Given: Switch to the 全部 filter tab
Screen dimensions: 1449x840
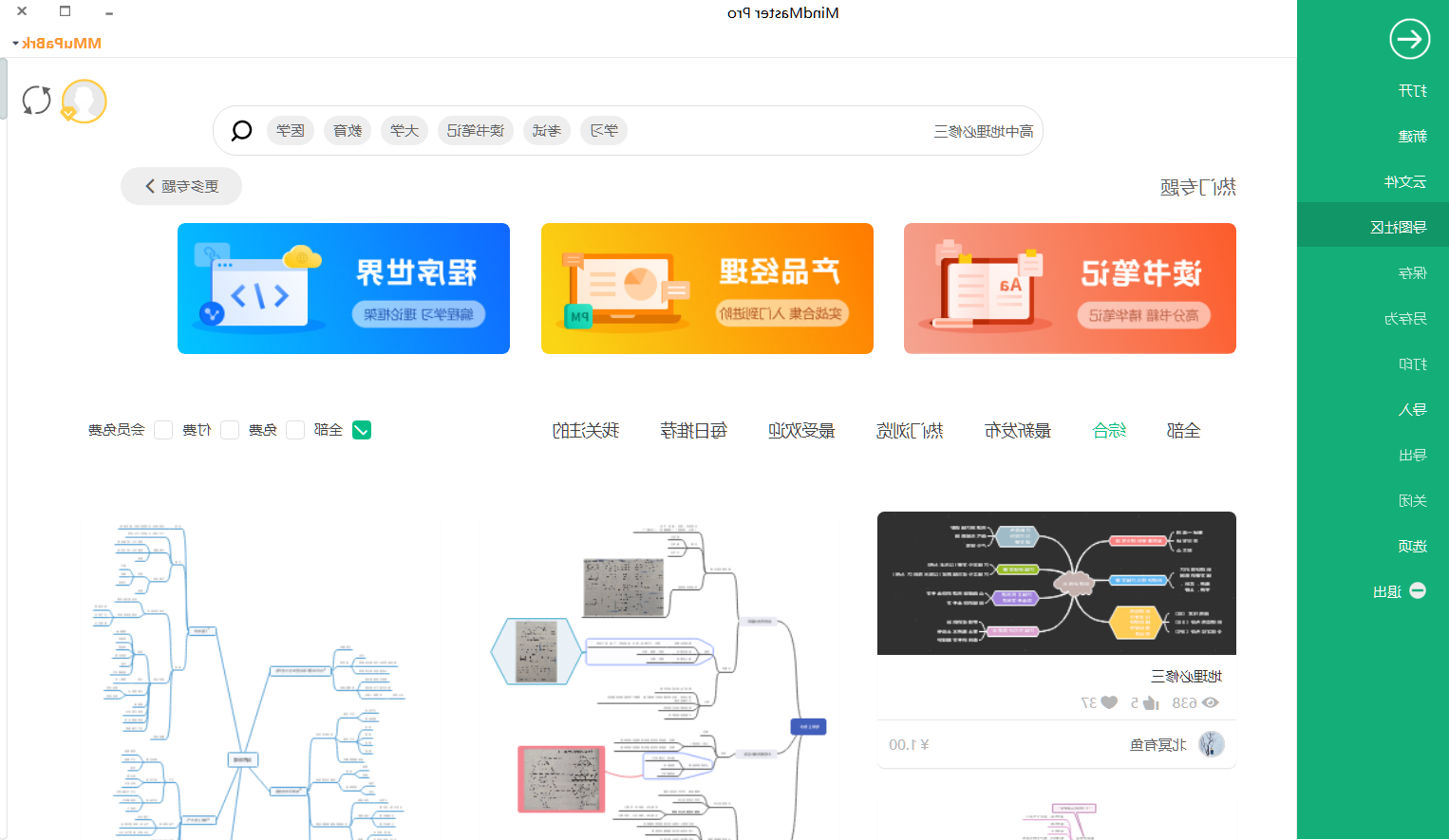Looking at the screenshot, I should [1183, 430].
